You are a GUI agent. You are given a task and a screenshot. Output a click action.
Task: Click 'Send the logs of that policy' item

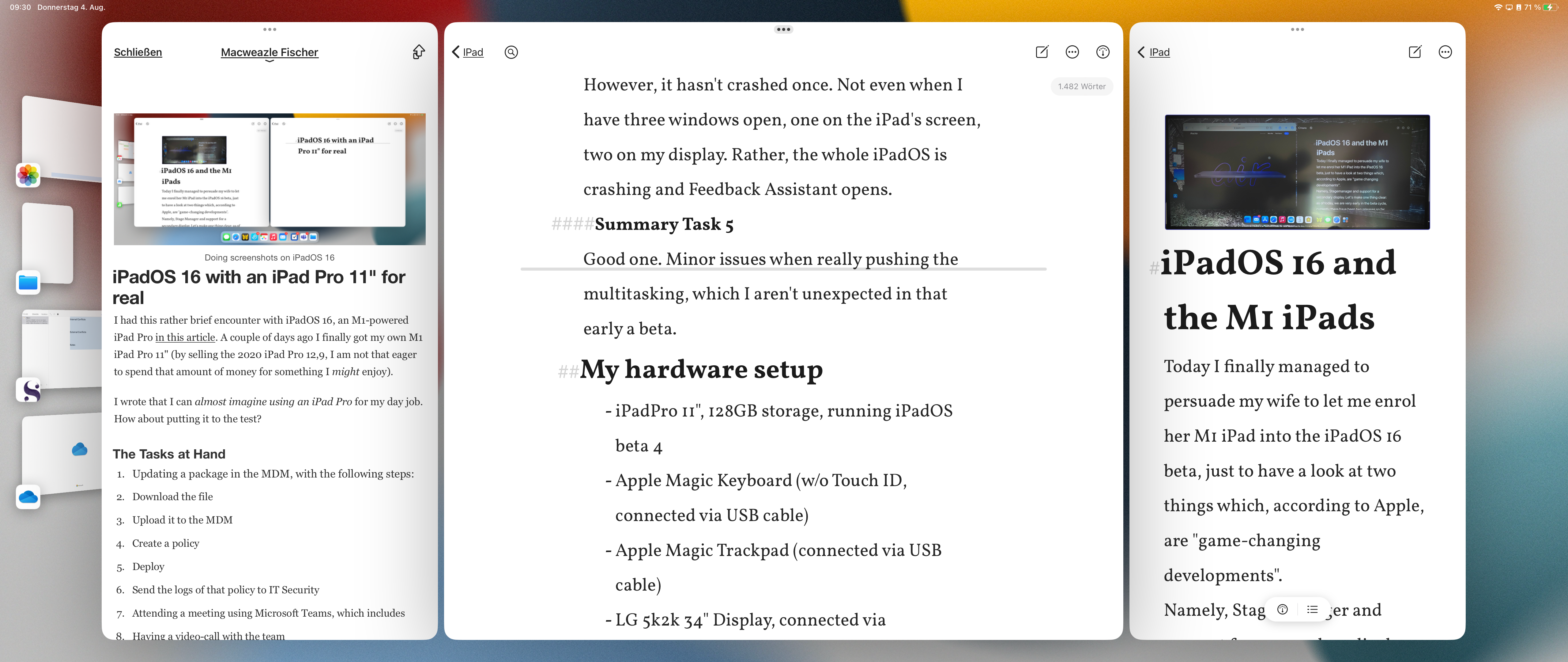225,590
